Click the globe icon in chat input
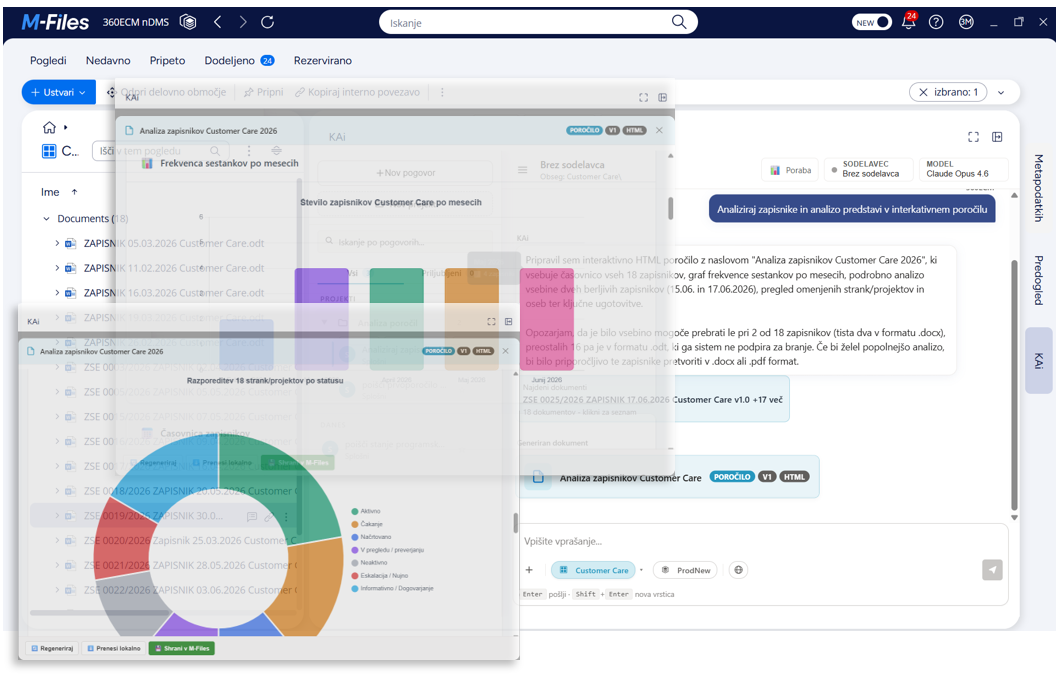 coord(738,570)
